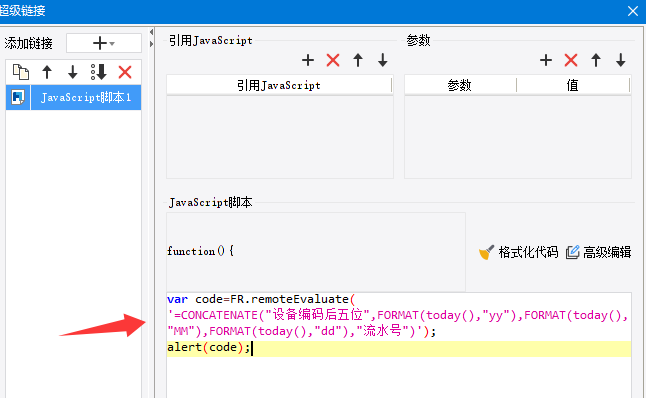Open the add link plus dropdown
The image size is (646, 398).
[103, 43]
